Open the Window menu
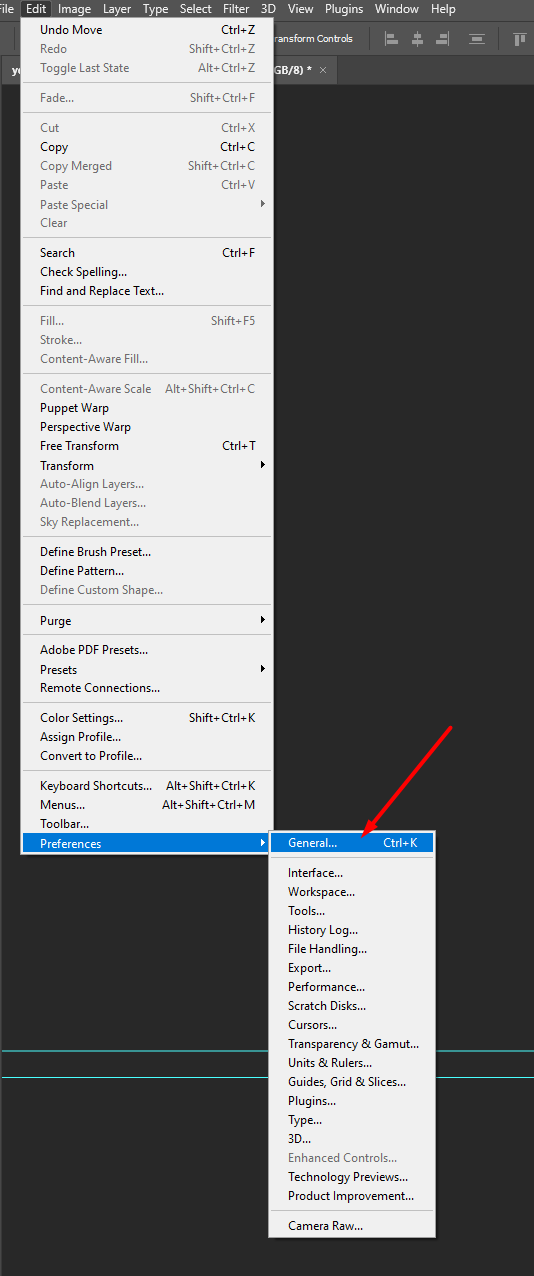Screen dimensions: 534x1276 click(x=397, y=9)
